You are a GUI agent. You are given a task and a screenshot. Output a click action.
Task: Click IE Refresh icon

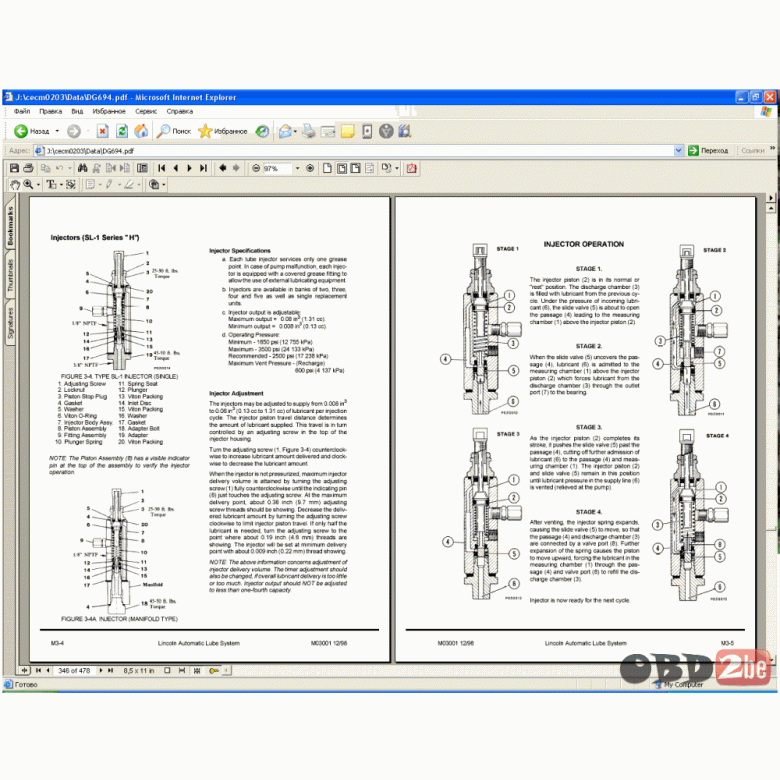point(122,131)
